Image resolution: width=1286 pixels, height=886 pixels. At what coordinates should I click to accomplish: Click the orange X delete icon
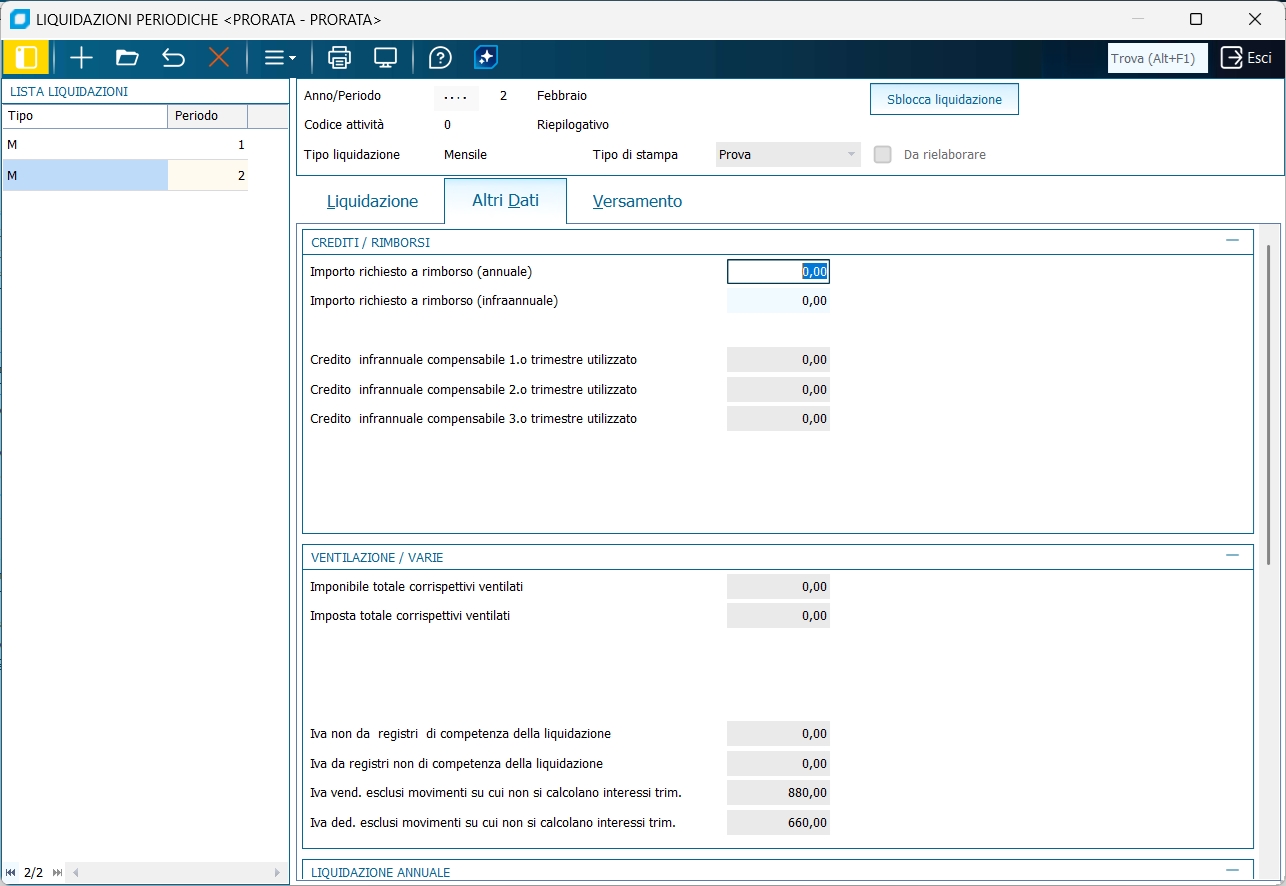click(219, 58)
